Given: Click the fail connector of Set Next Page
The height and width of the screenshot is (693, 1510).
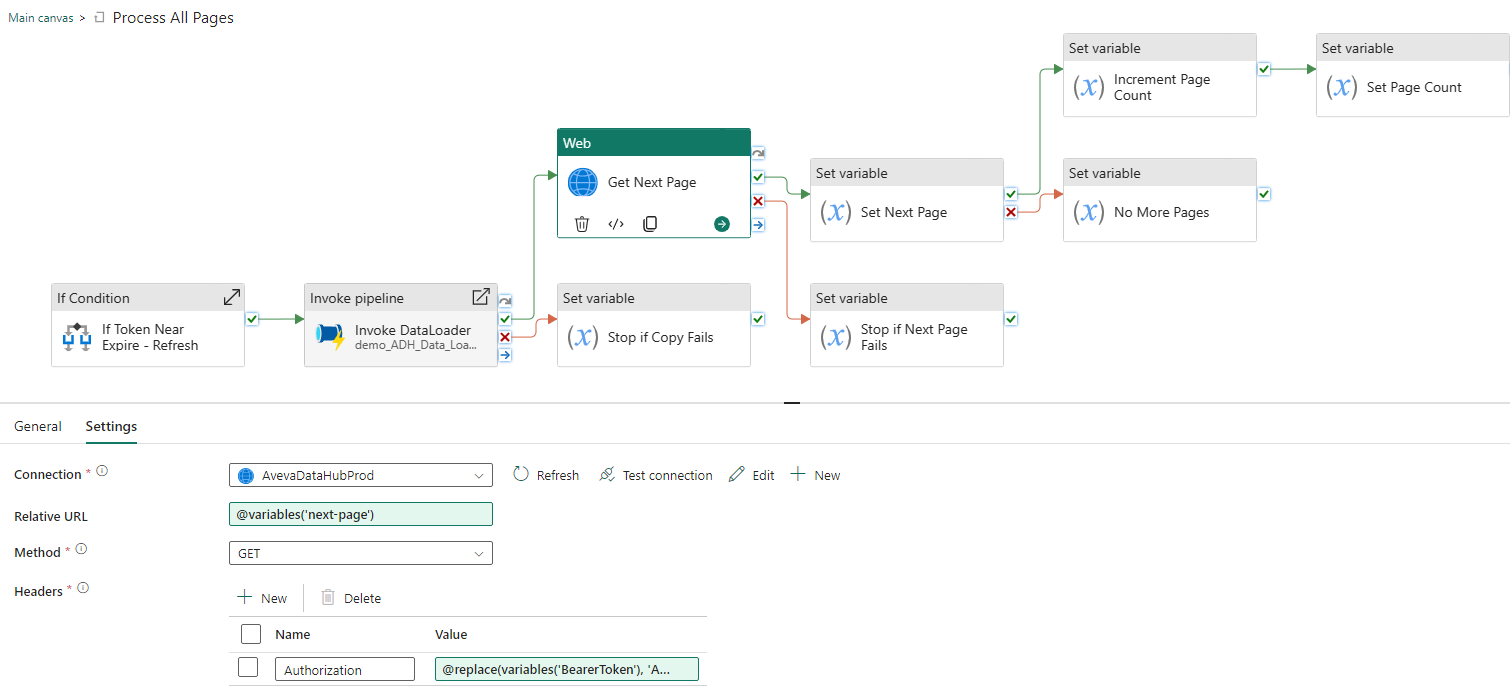Looking at the screenshot, I should pyautogui.click(x=1011, y=212).
